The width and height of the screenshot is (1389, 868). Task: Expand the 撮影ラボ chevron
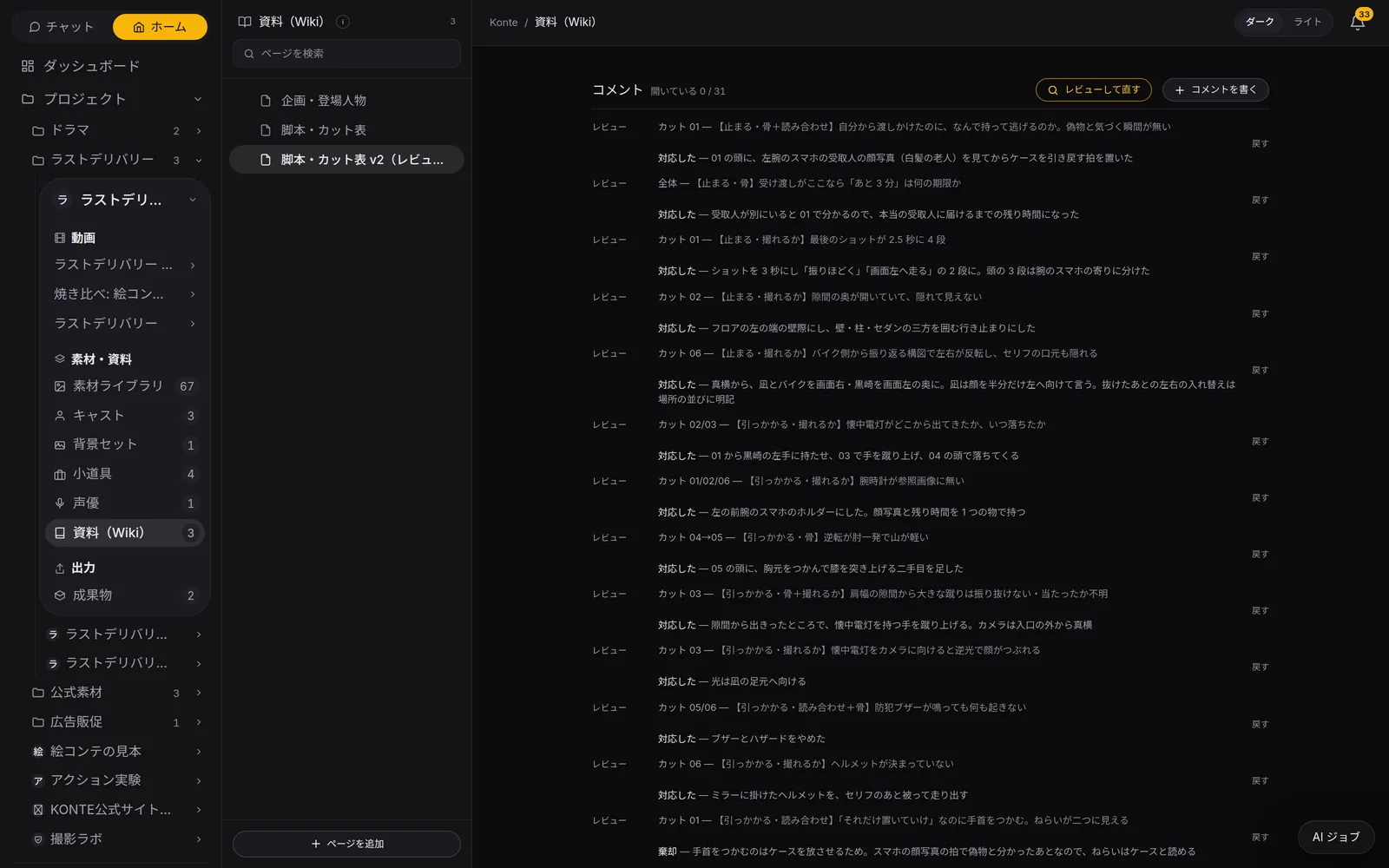click(199, 839)
